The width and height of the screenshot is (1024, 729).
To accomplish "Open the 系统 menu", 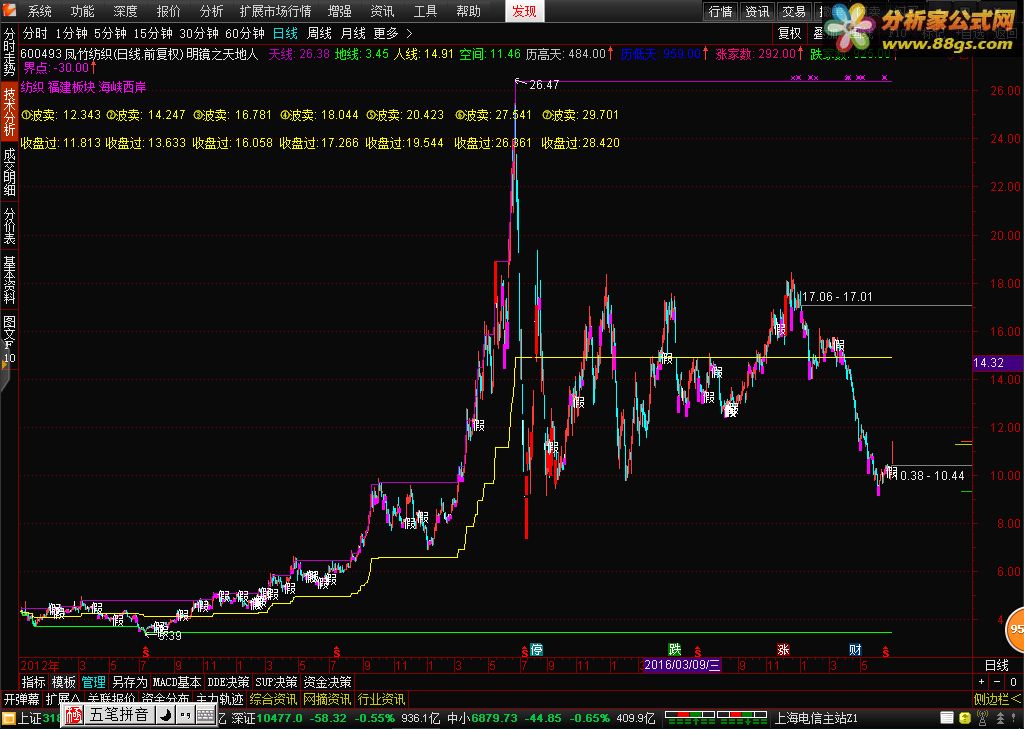I will [39, 10].
